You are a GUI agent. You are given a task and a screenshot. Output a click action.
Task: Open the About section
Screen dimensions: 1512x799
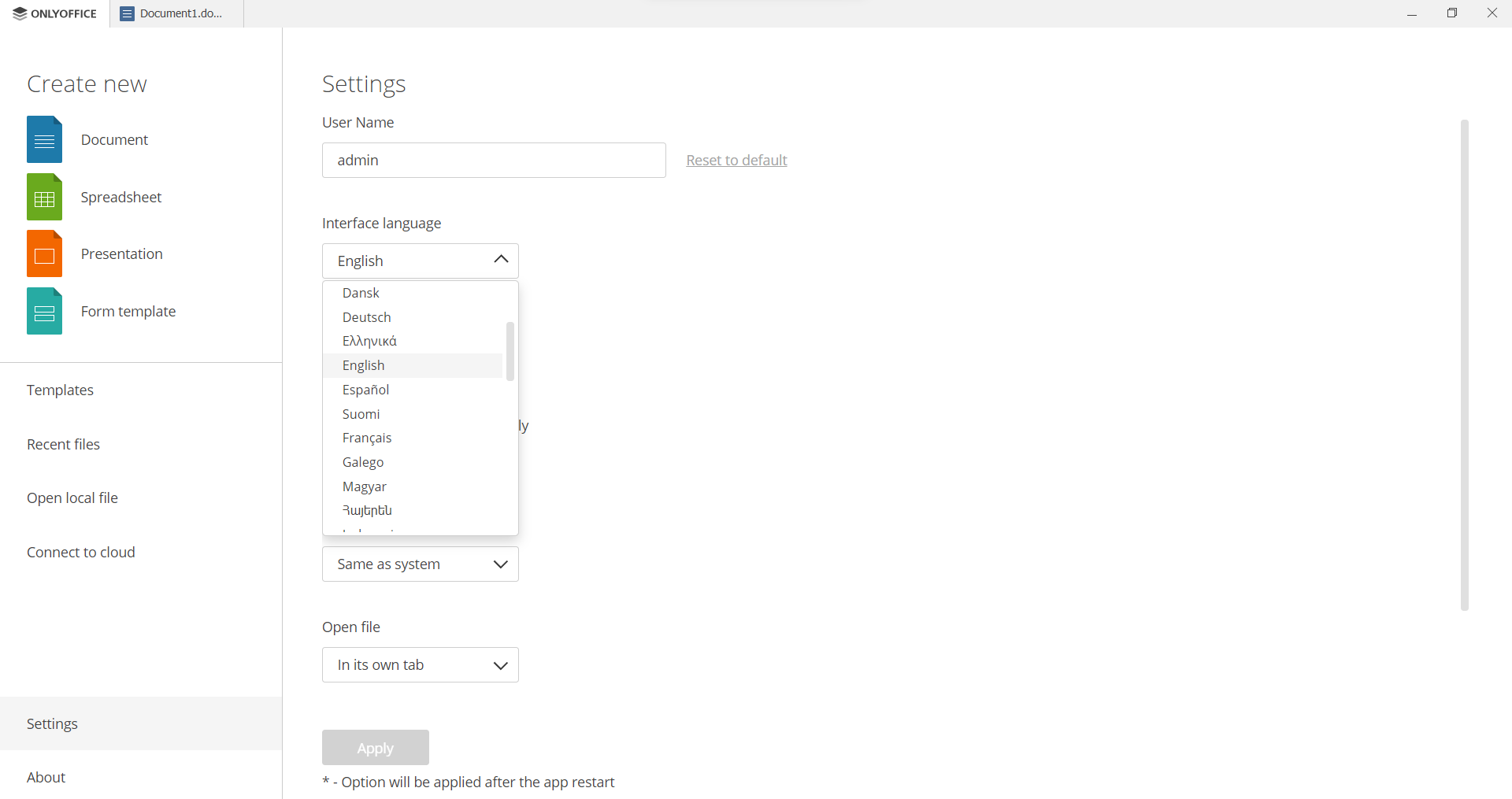(x=46, y=777)
